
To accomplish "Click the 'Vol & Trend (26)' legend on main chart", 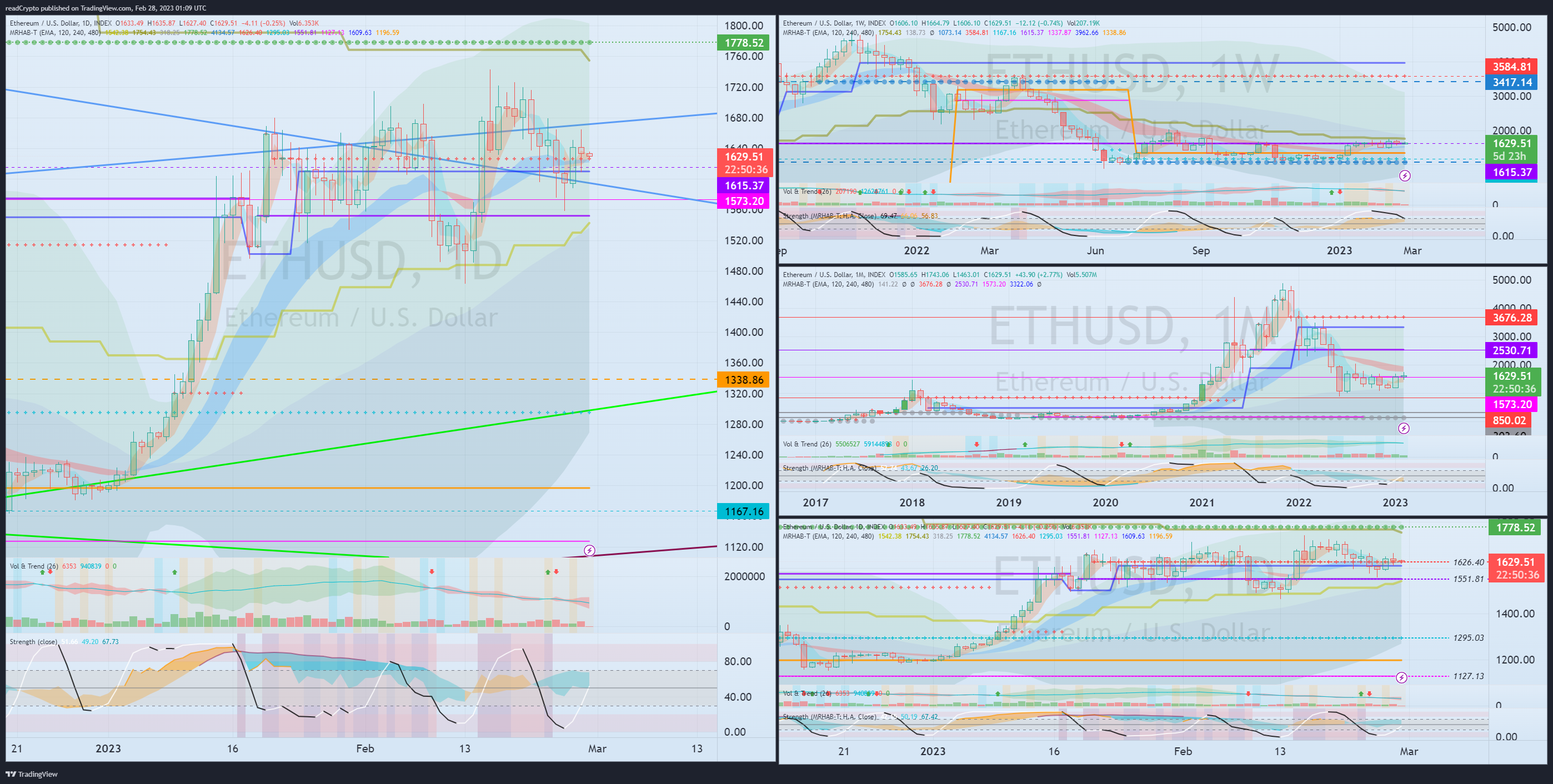I will [x=34, y=566].
